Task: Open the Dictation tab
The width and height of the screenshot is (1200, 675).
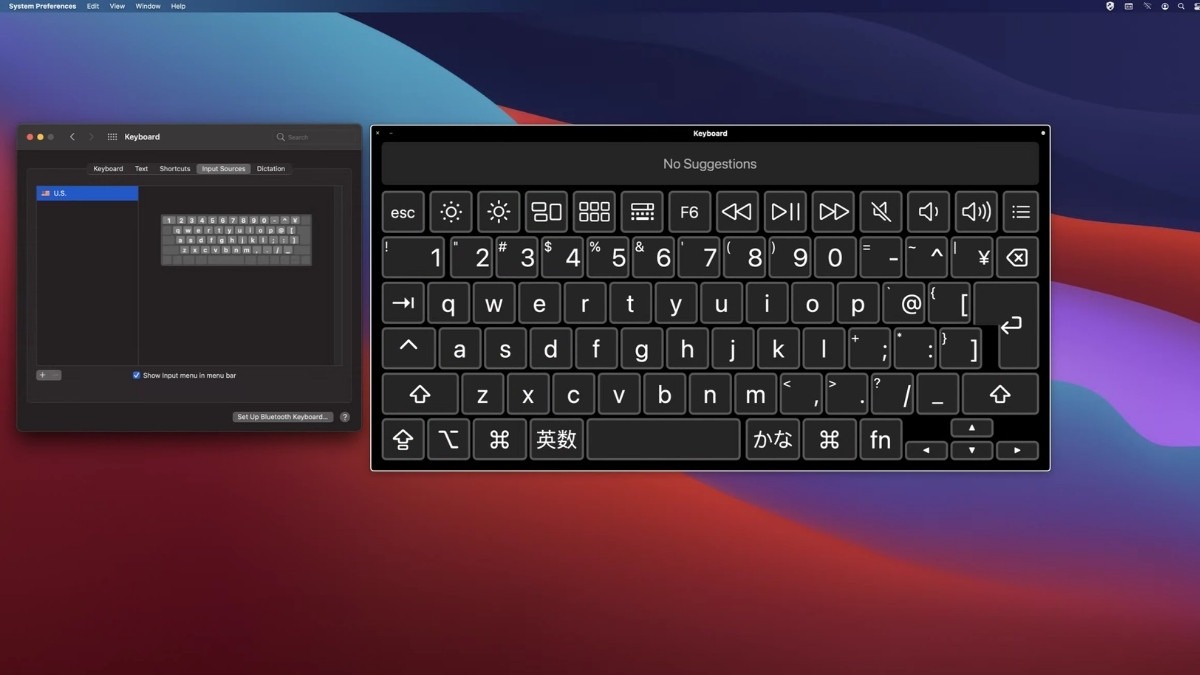Action: (271, 169)
